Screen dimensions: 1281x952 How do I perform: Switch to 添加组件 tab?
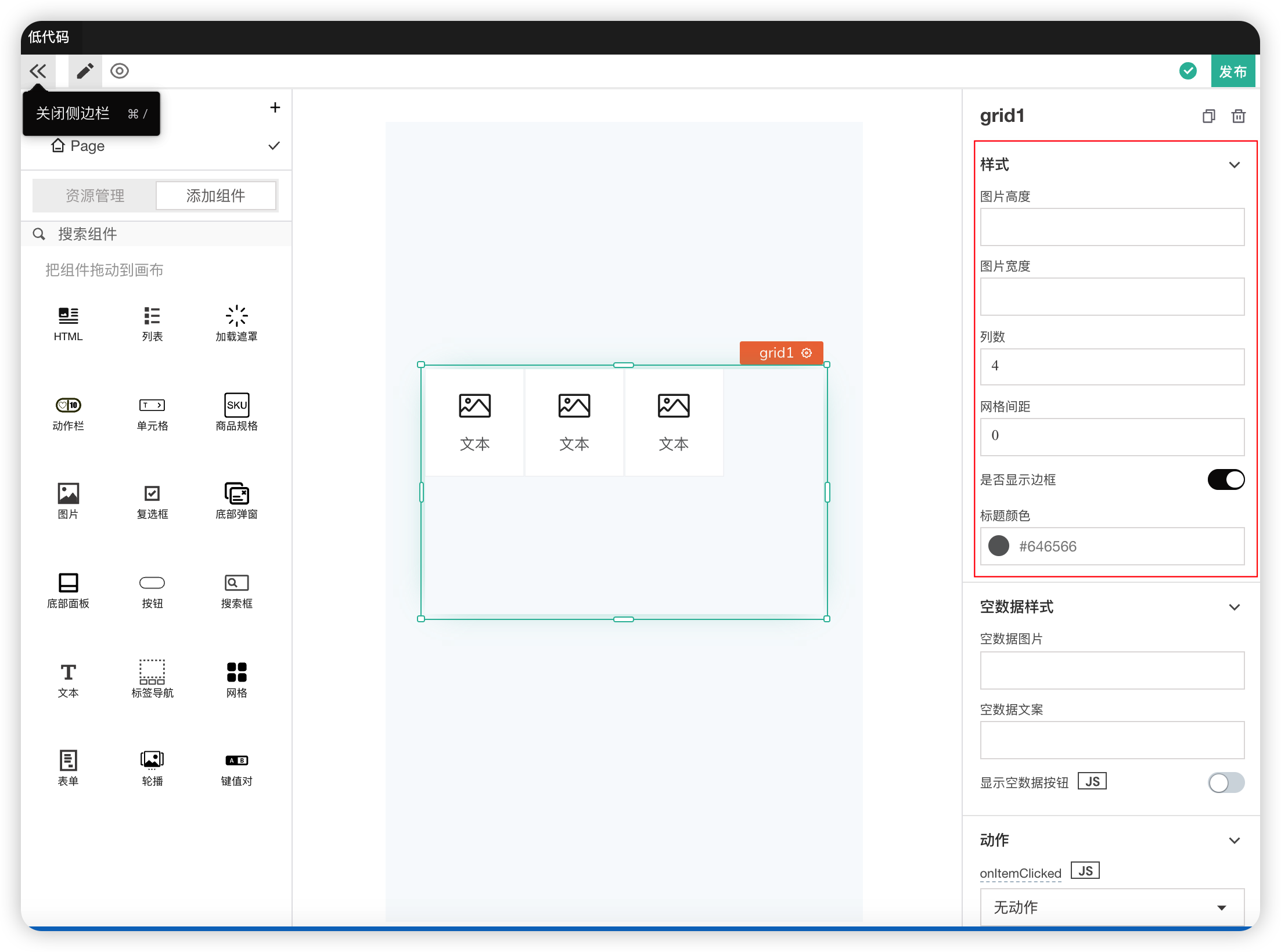tap(215, 196)
